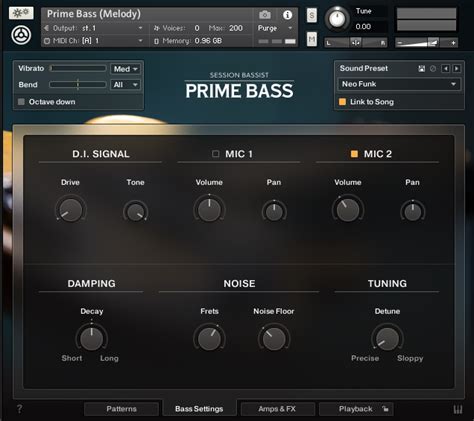Viewport: 474px width, 421px height.
Task: Open the instrument info icon
Action: [287, 15]
